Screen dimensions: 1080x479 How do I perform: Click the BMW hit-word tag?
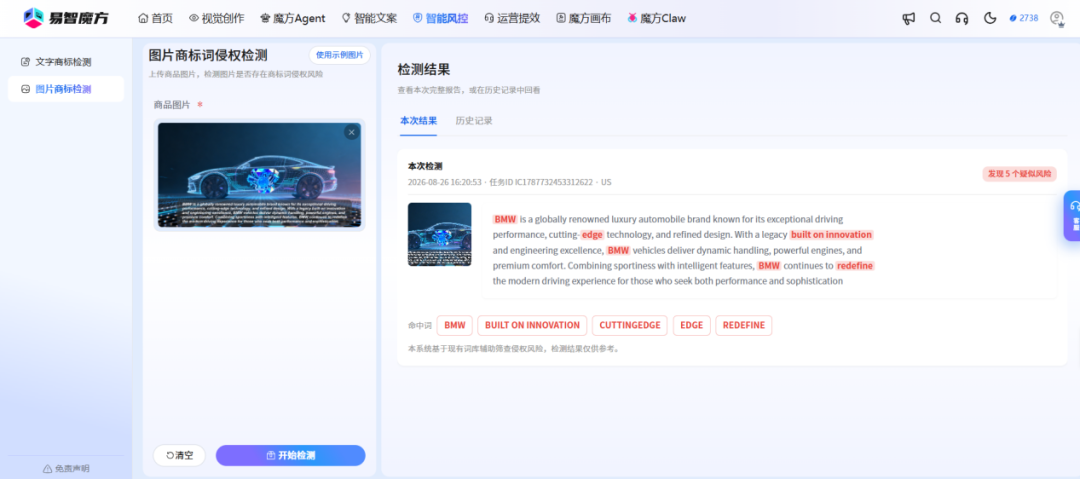(x=455, y=325)
